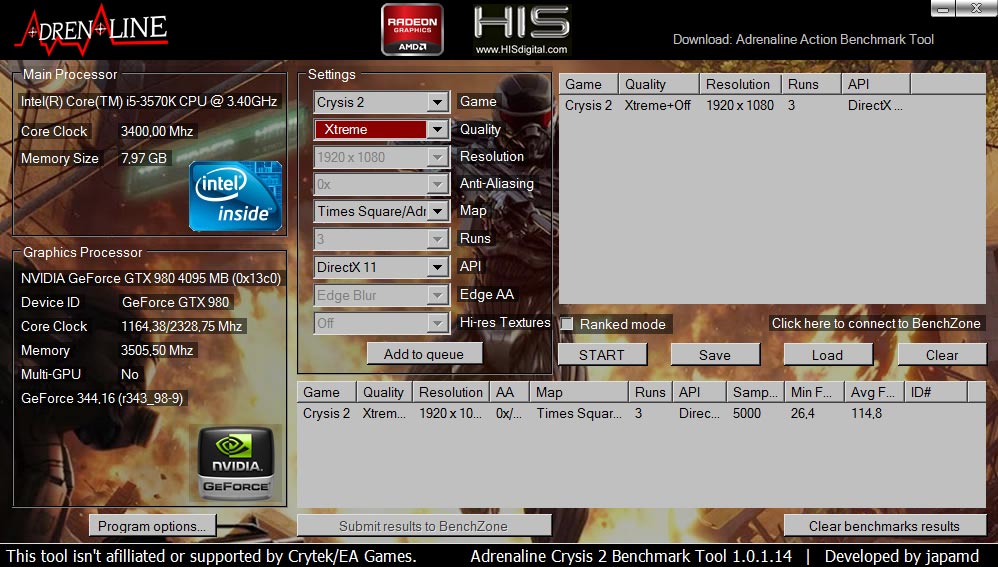Open Program options
The width and height of the screenshot is (998, 567).
click(x=152, y=526)
